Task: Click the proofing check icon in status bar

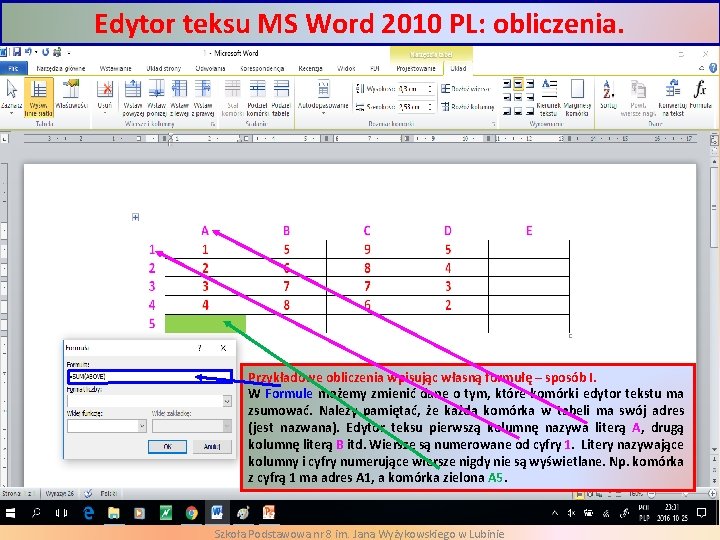Action: tap(88, 494)
